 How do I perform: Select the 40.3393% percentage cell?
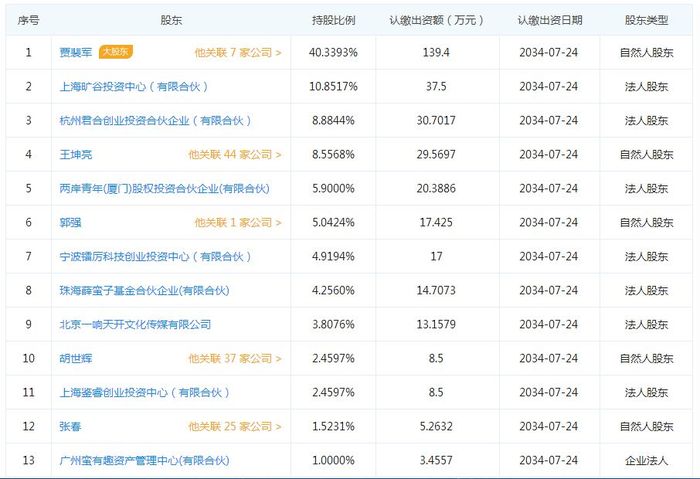(333, 53)
